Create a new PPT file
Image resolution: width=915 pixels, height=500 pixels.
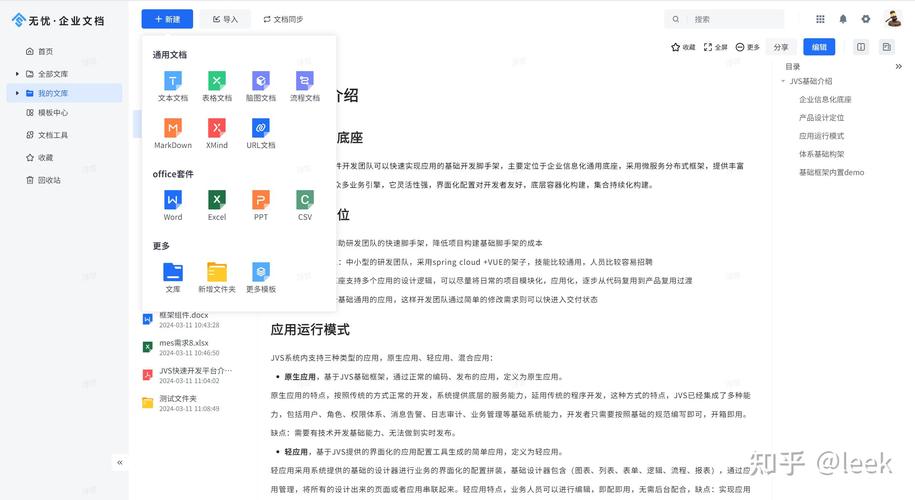[261, 205]
